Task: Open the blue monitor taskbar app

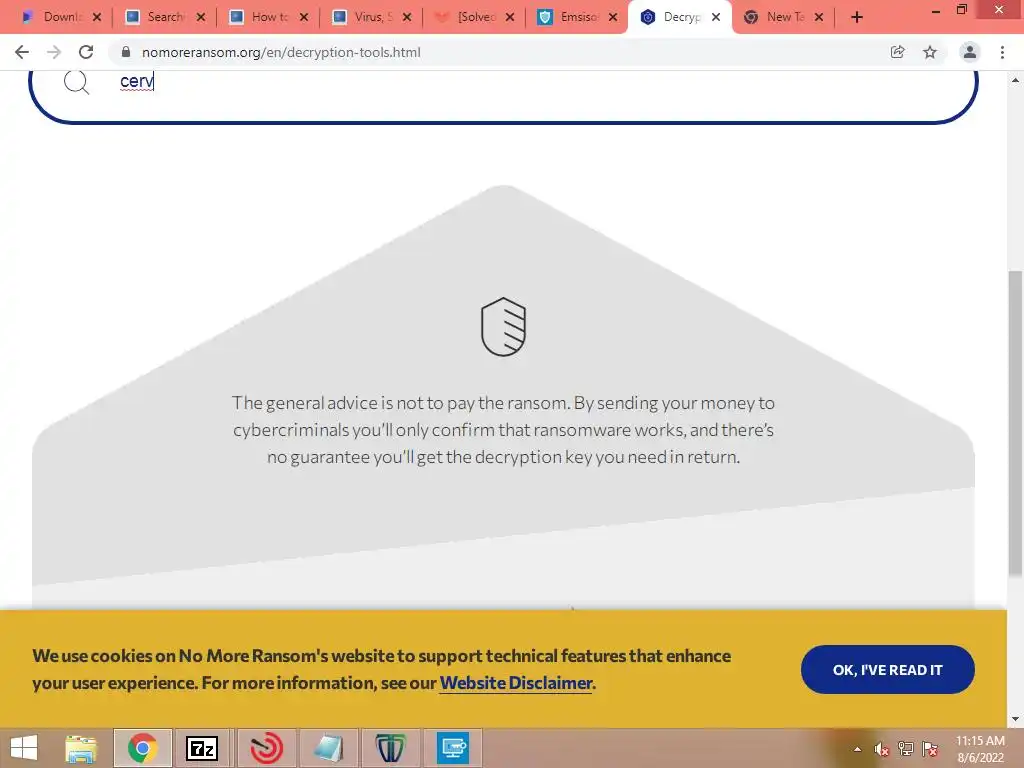Action: click(453, 748)
